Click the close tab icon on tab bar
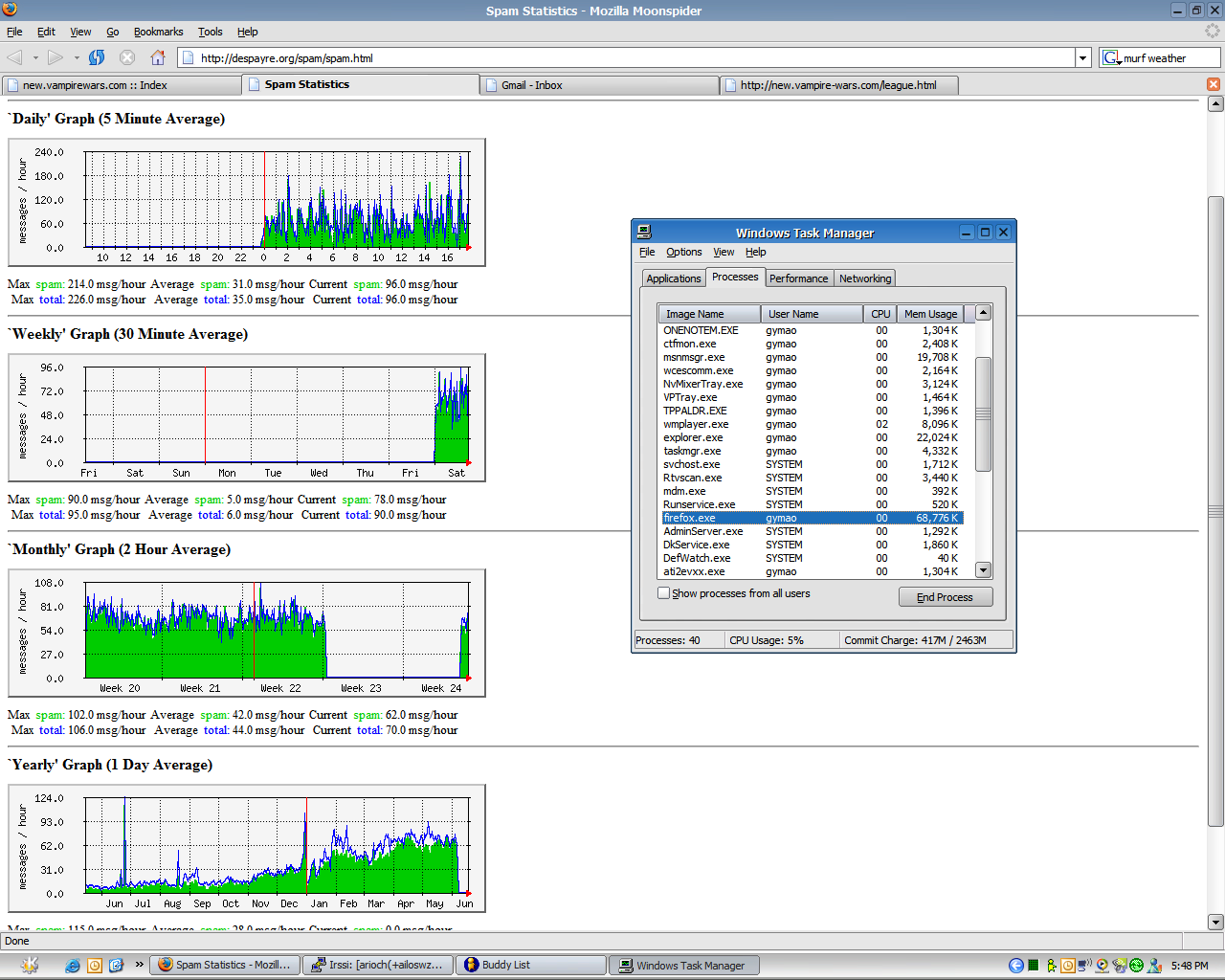The image size is (1225, 980). (1214, 84)
